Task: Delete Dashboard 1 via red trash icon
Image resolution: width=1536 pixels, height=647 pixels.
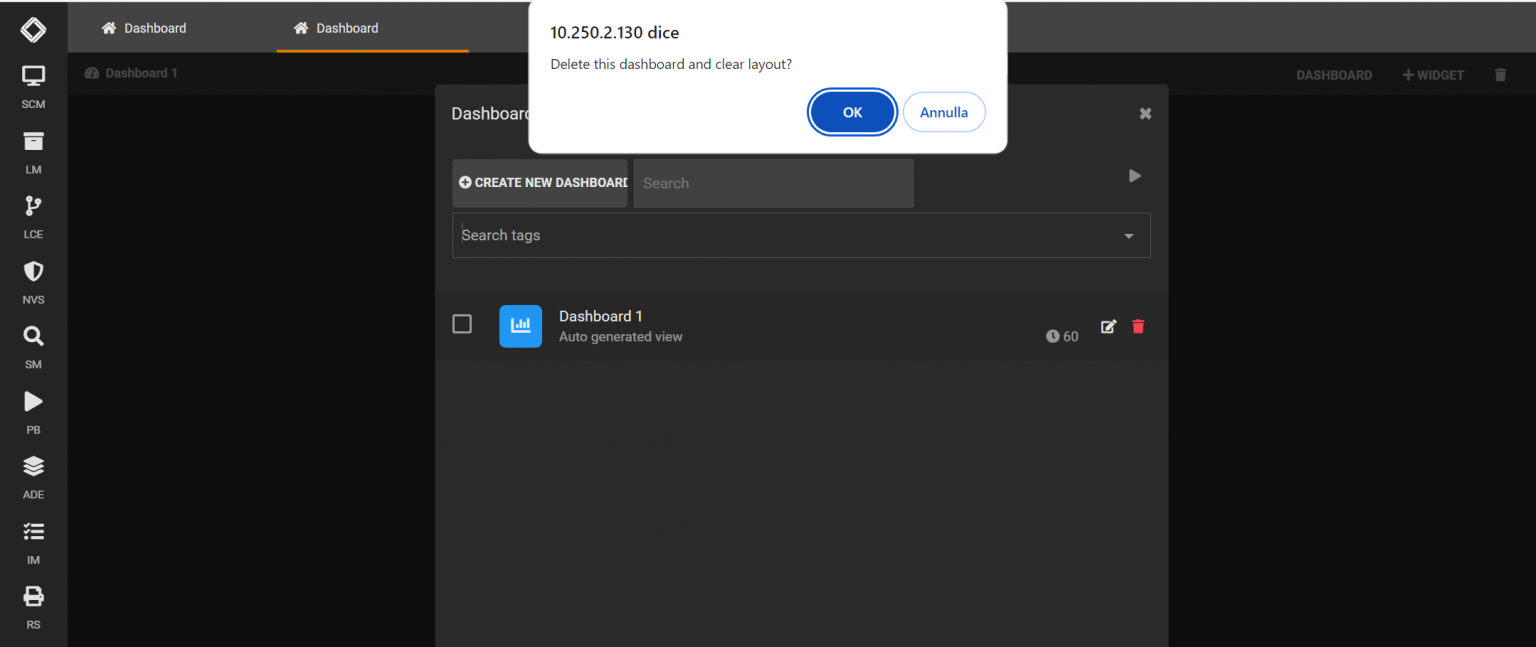Action: [x=1138, y=326]
